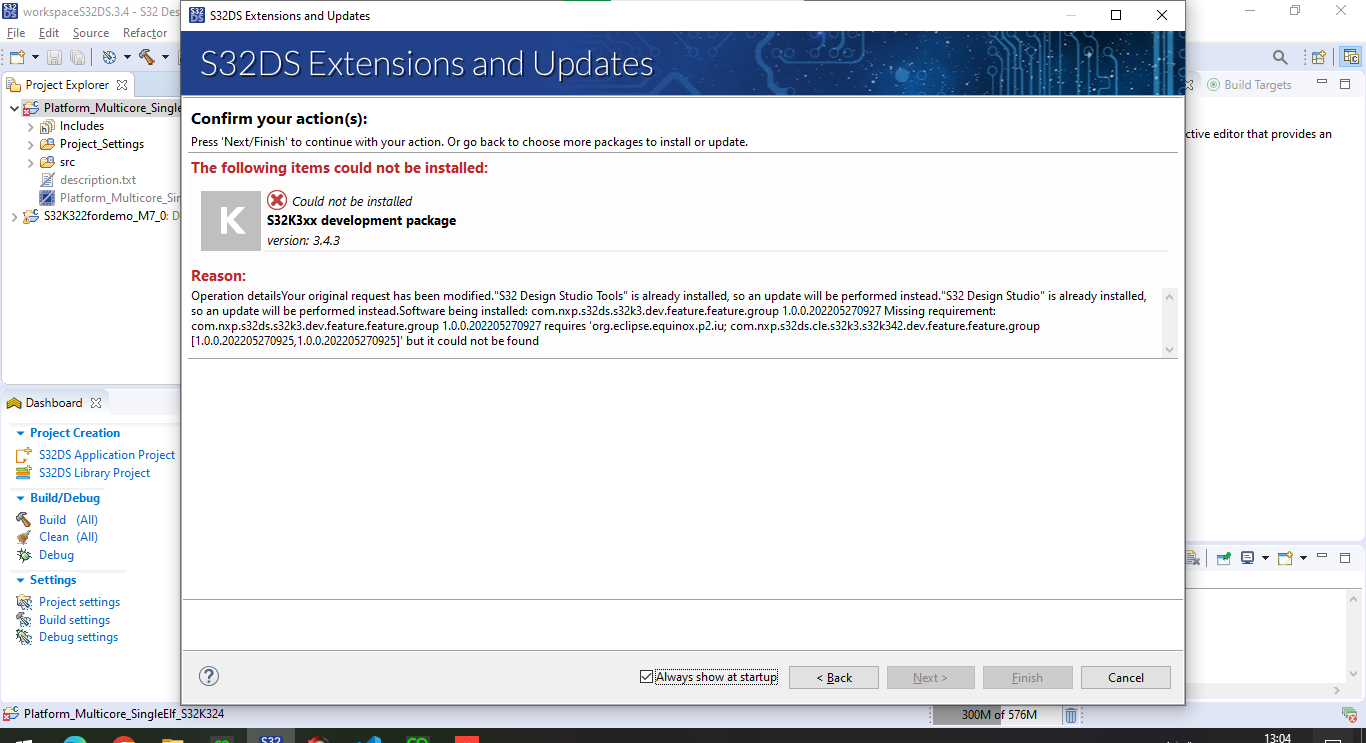The width and height of the screenshot is (1366, 743).
Task: Launch S32 Design Studio from the taskbar
Action: pos(271,737)
